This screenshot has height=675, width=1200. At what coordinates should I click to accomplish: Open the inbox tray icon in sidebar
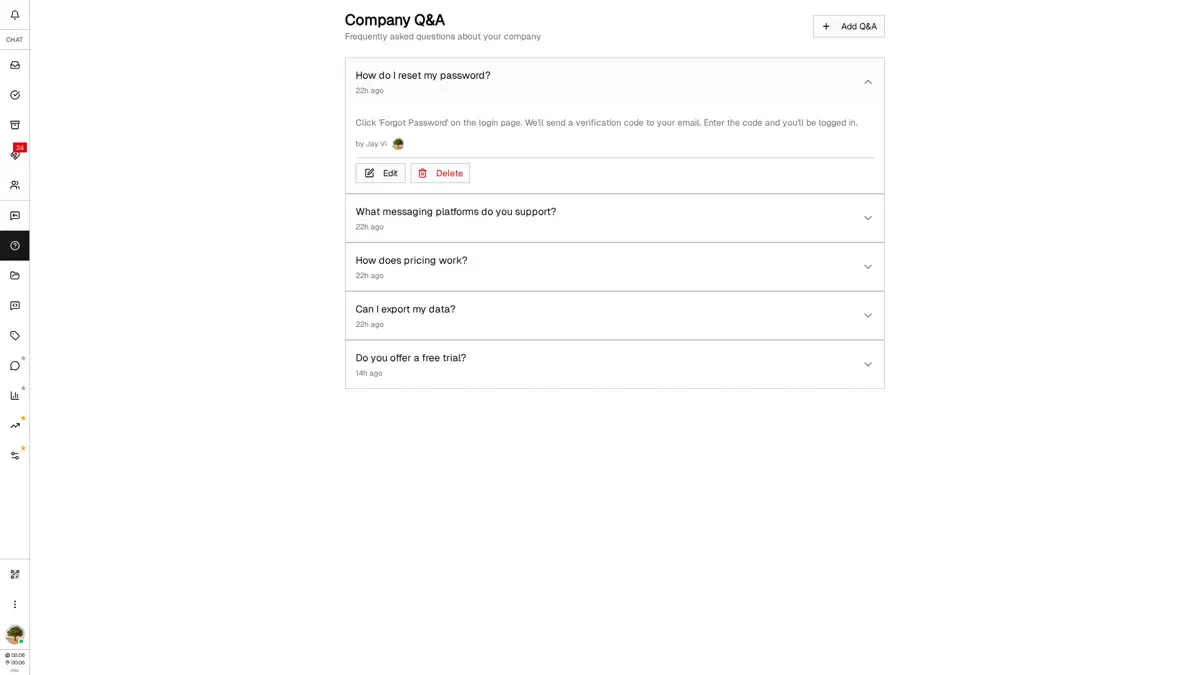15,65
